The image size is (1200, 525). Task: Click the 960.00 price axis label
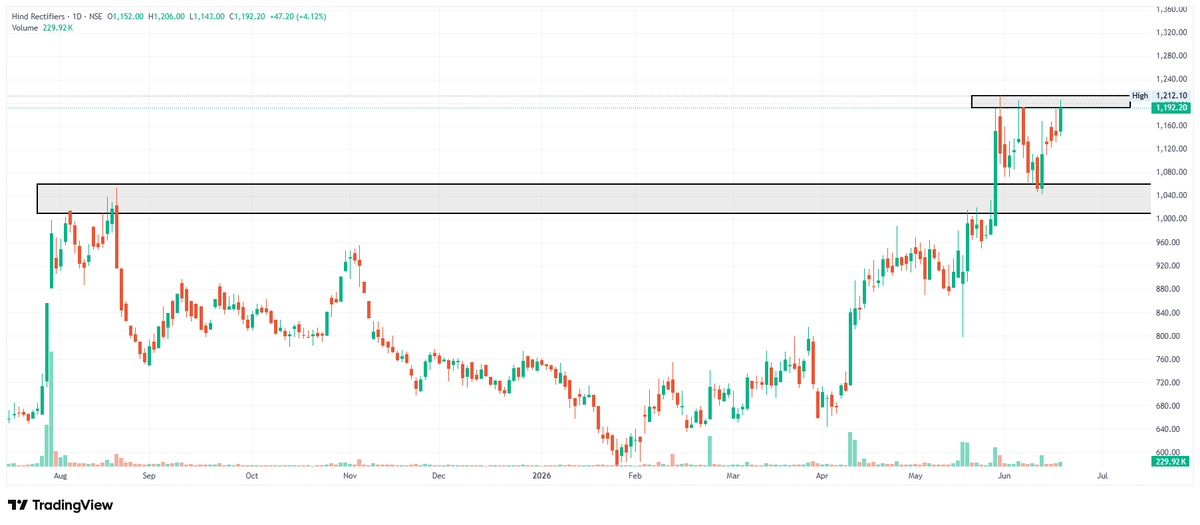pos(1168,243)
